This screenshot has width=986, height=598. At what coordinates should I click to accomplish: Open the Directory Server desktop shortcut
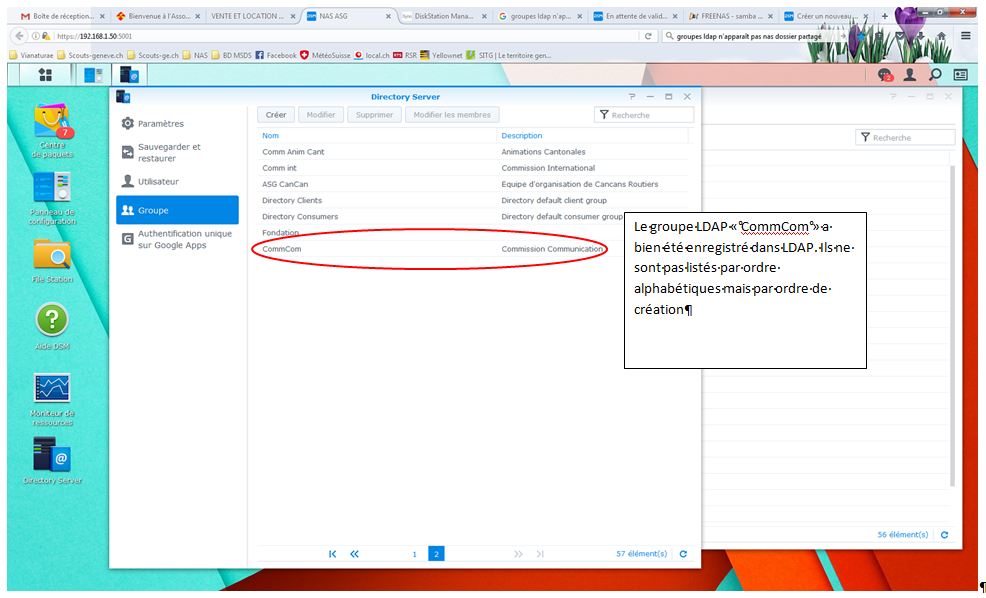coord(52,456)
